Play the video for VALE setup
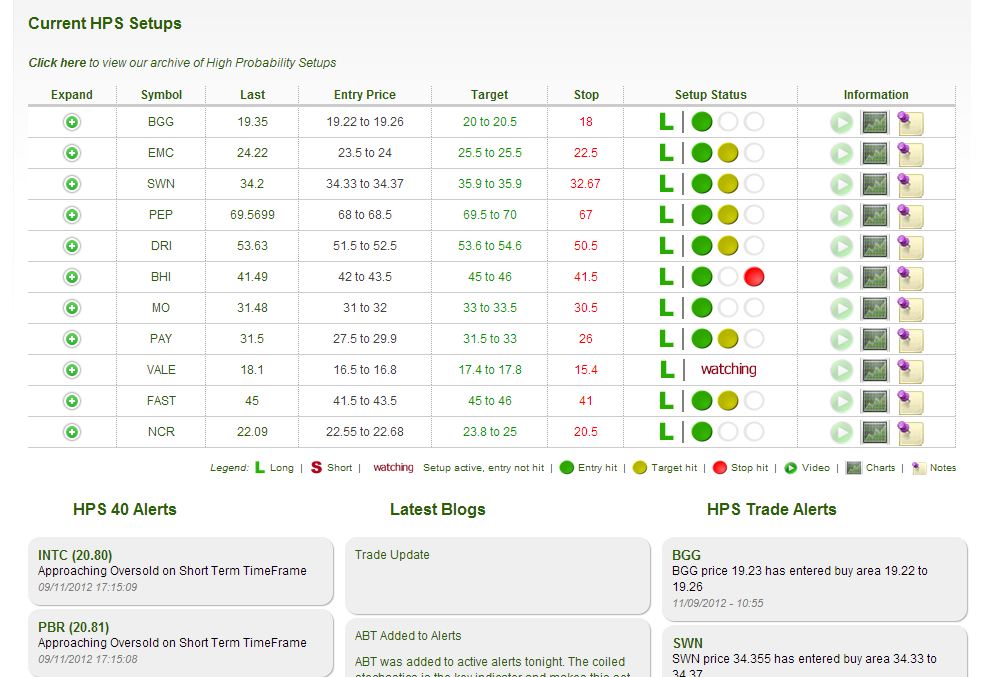Viewport: 990px width, 677px height. (841, 370)
